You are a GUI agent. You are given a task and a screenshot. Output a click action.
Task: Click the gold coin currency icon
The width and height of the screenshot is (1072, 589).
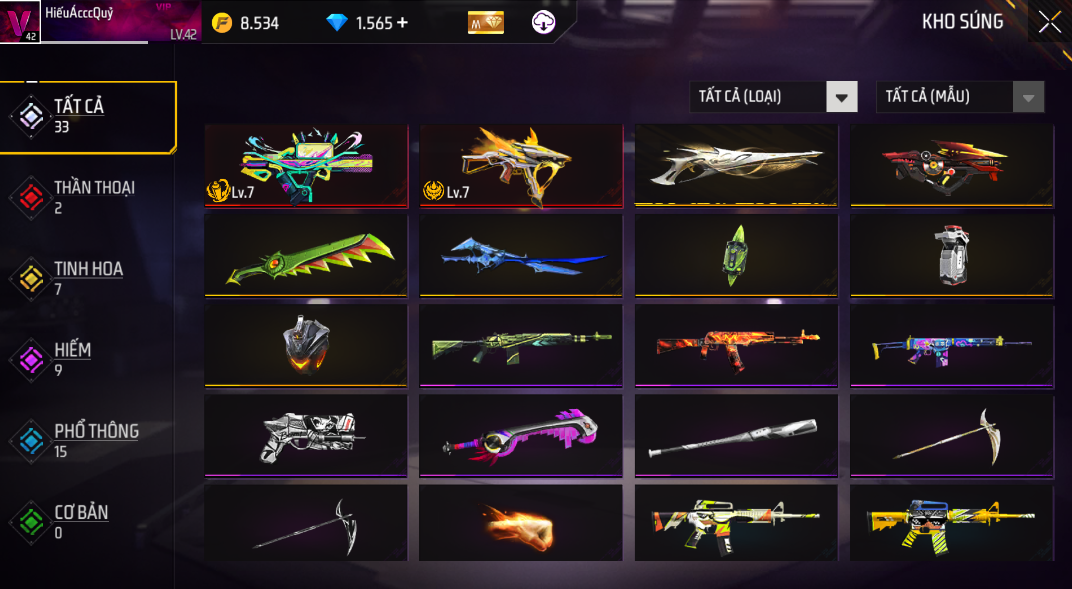coord(222,23)
